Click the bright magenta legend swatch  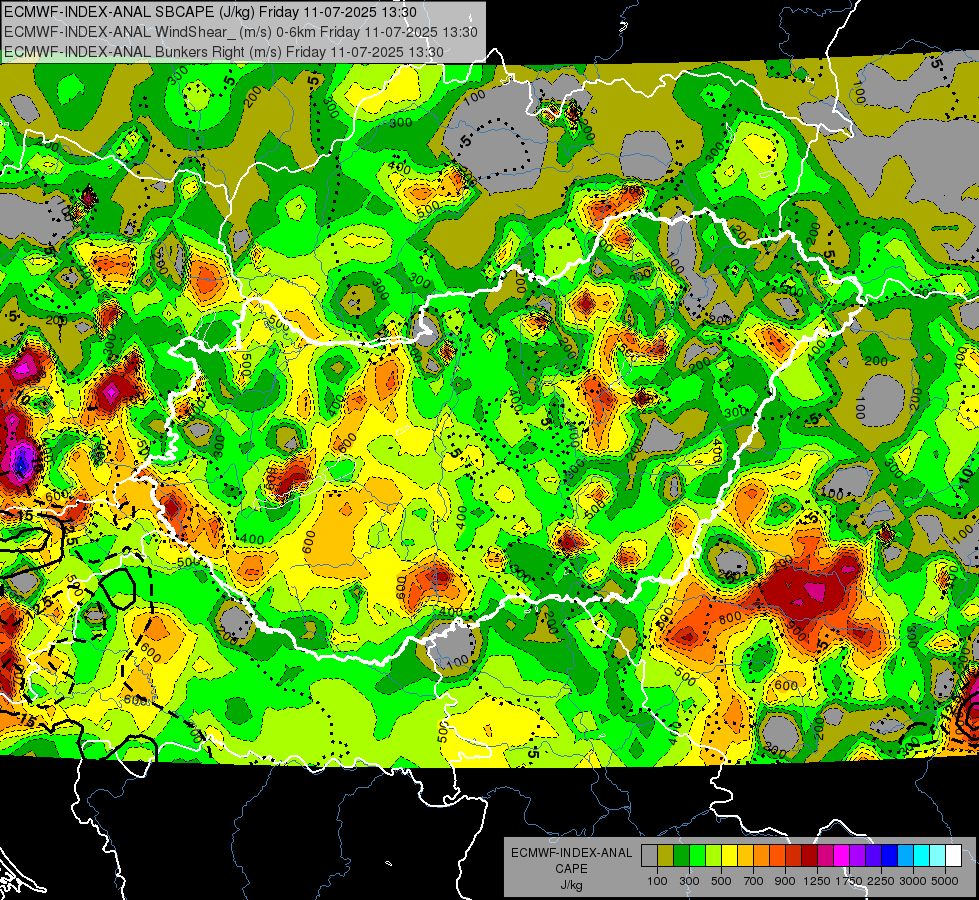coord(842,856)
